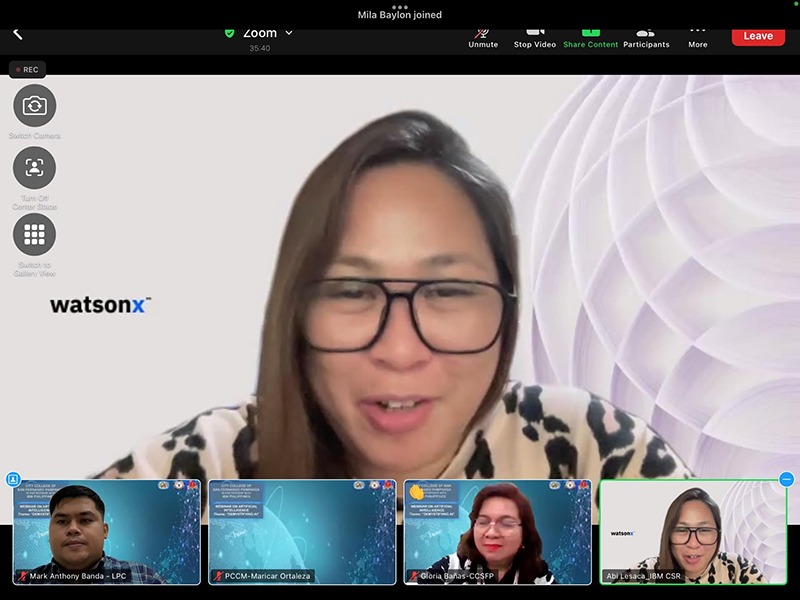Stop Video camera feed

(535, 37)
